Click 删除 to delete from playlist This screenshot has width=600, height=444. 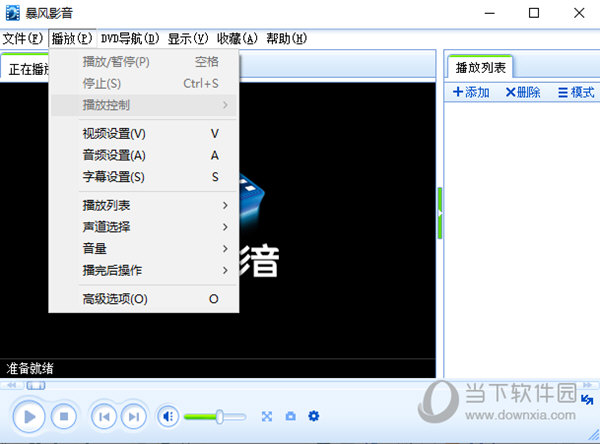[x=523, y=92]
